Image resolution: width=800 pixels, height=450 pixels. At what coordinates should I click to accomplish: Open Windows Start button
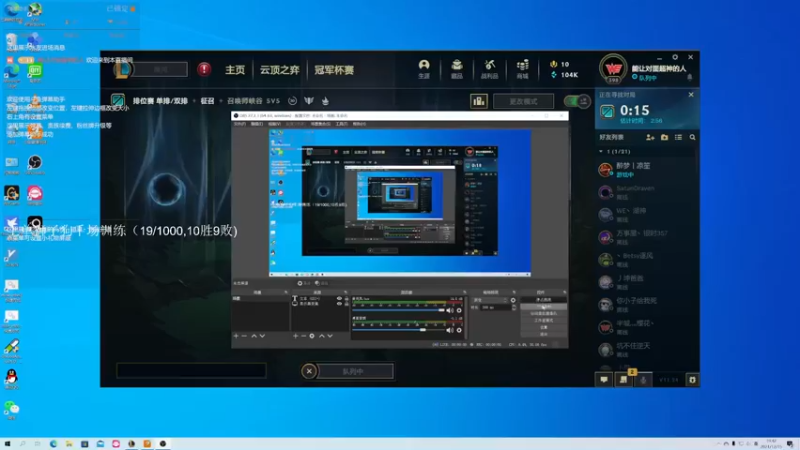coord(7,444)
